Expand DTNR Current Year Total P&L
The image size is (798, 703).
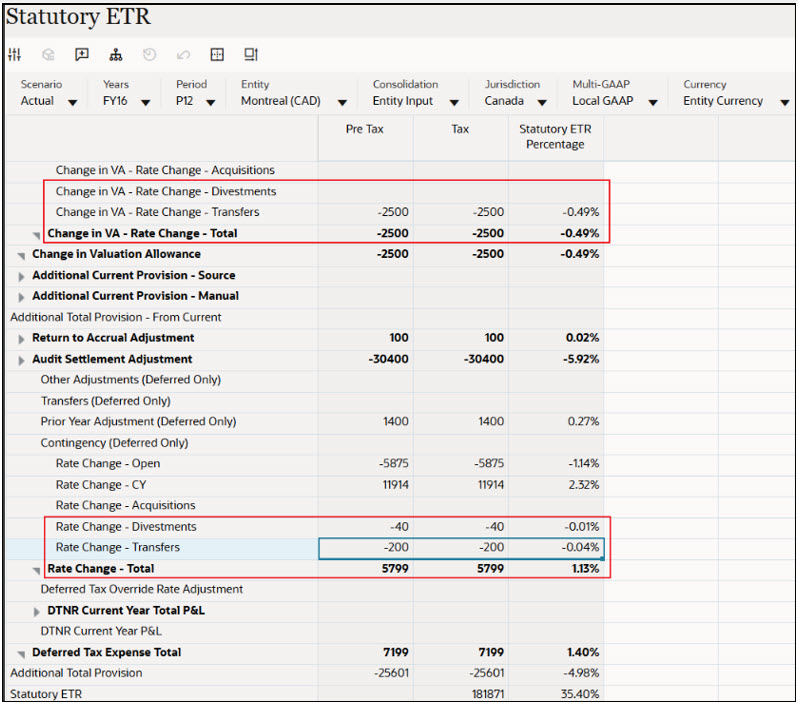36,611
